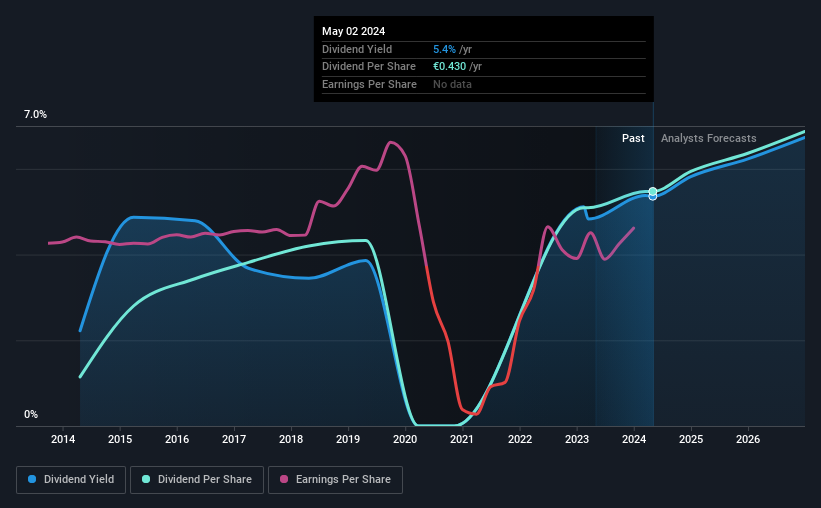This screenshot has height=508, width=821.
Task: Click the 0% y-axis label
Action: point(31,414)
